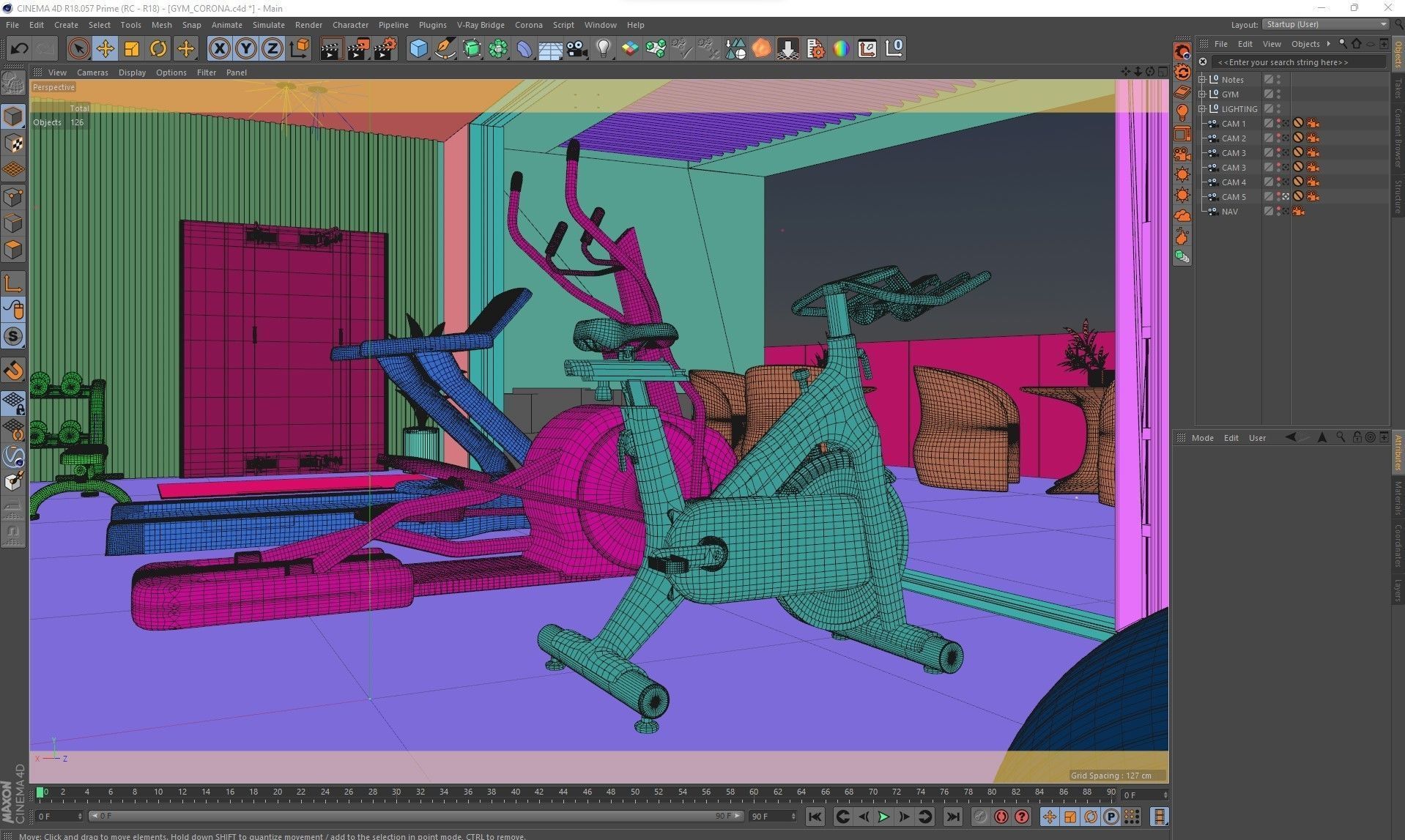Switch to Edges mode

[13, 223]
